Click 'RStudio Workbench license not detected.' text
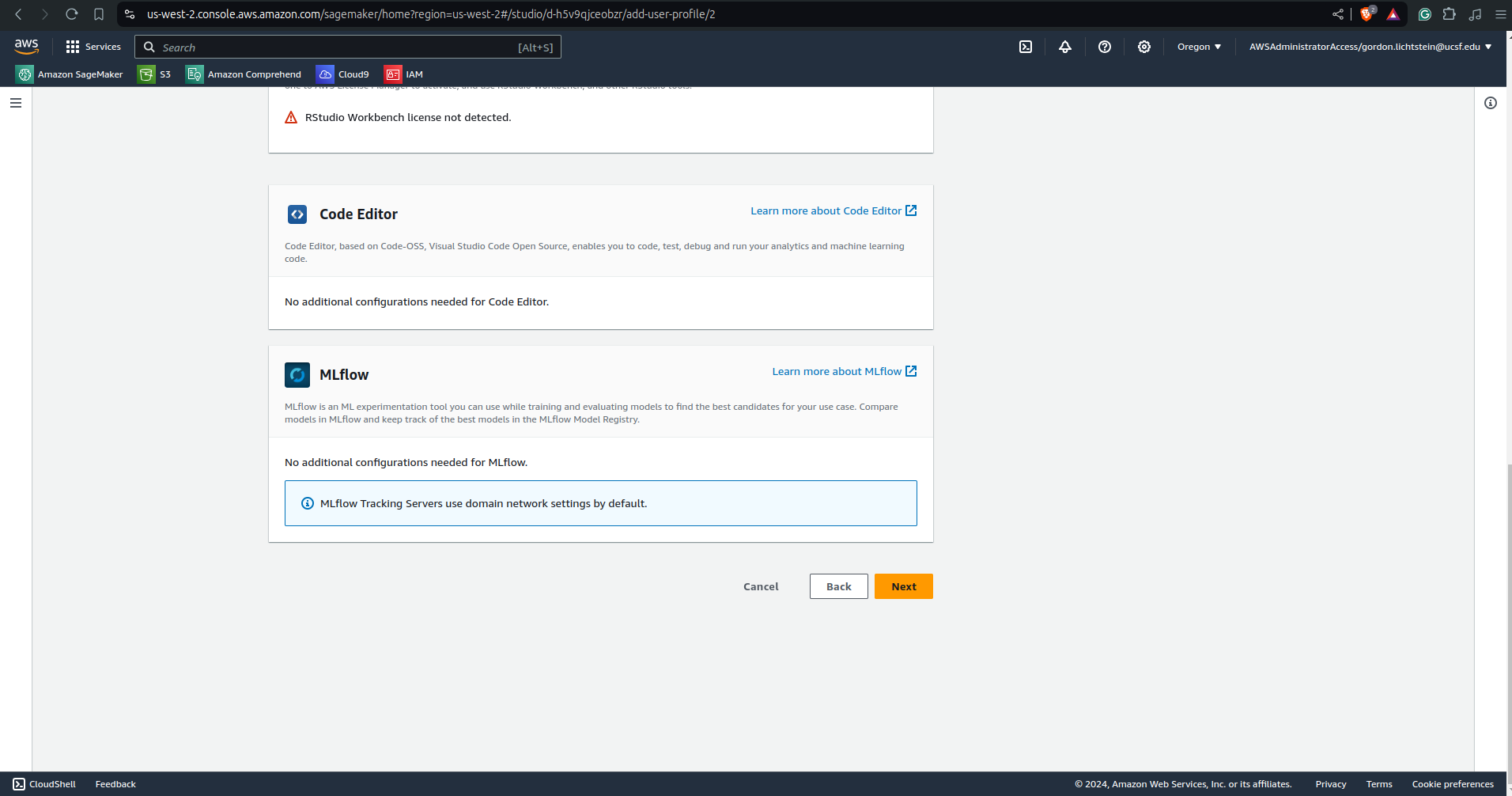Viewport: 1512px width, 796px height. click(x=408, y=117)
